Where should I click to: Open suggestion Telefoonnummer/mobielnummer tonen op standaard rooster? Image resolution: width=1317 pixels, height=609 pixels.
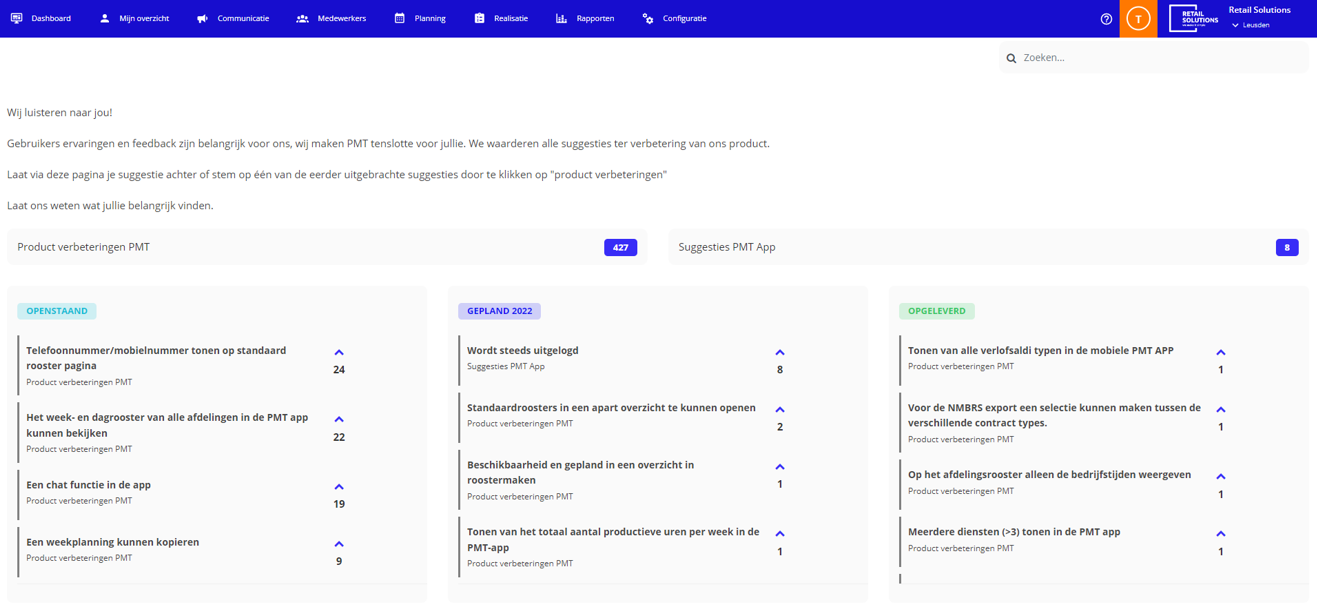pyautogui.click(x=156, y=358)
